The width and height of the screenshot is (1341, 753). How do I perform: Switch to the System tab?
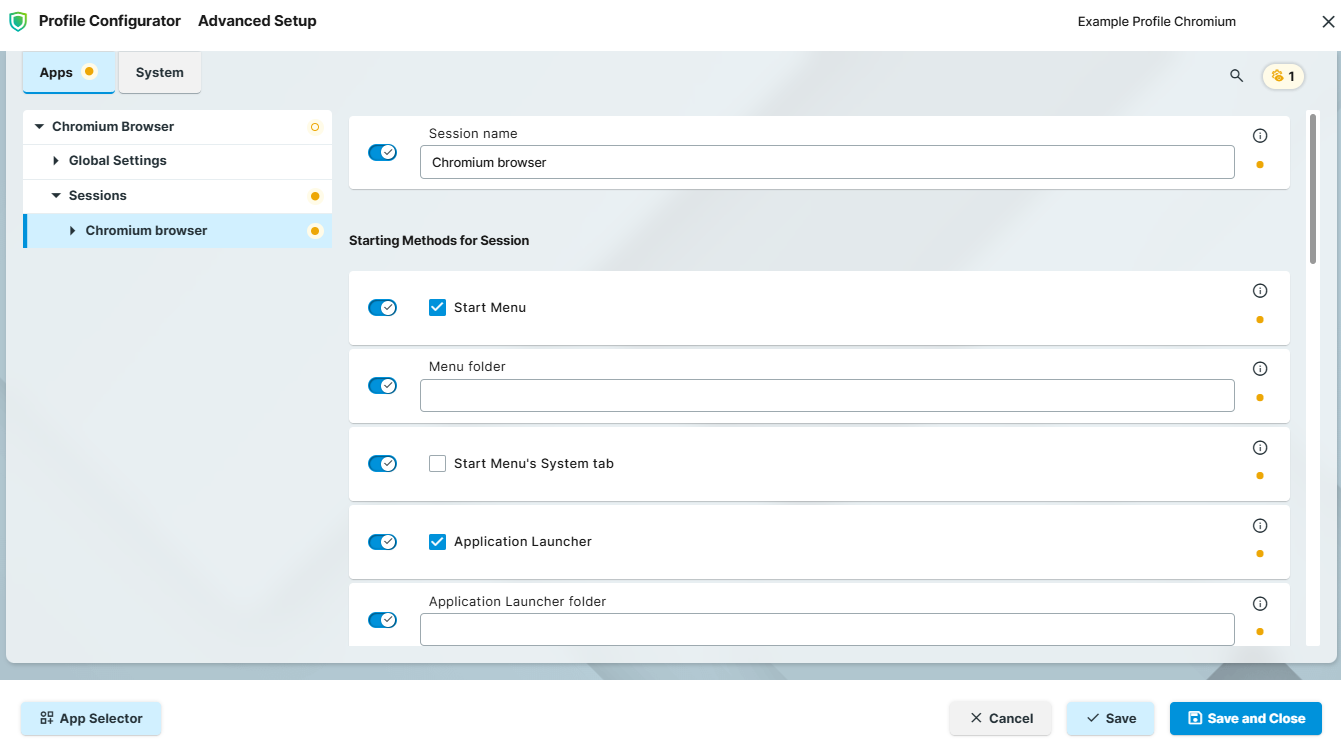coord(159,72)
